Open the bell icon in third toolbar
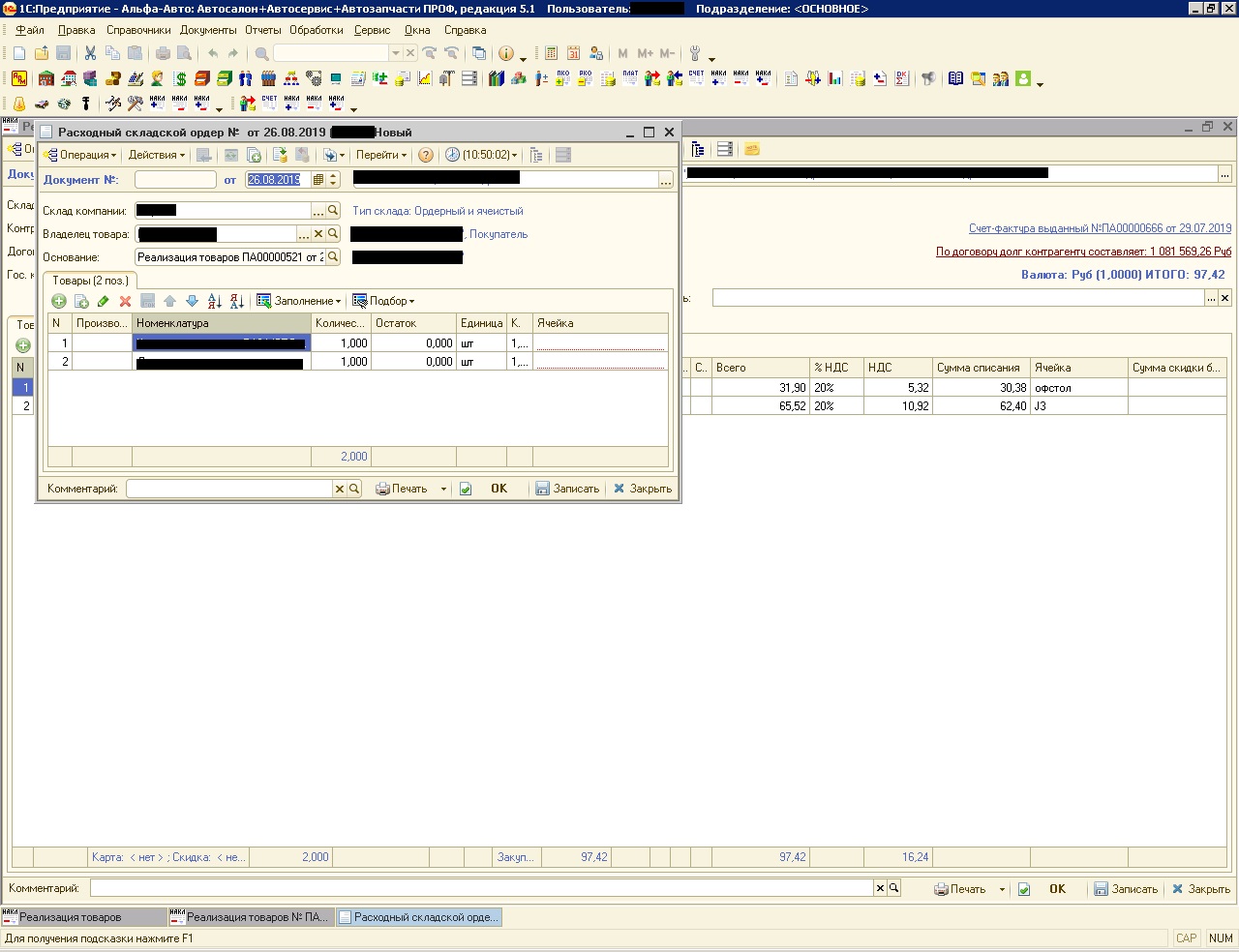The height and width of the screenshot is (952, 1239). click(x=19, y=104)
